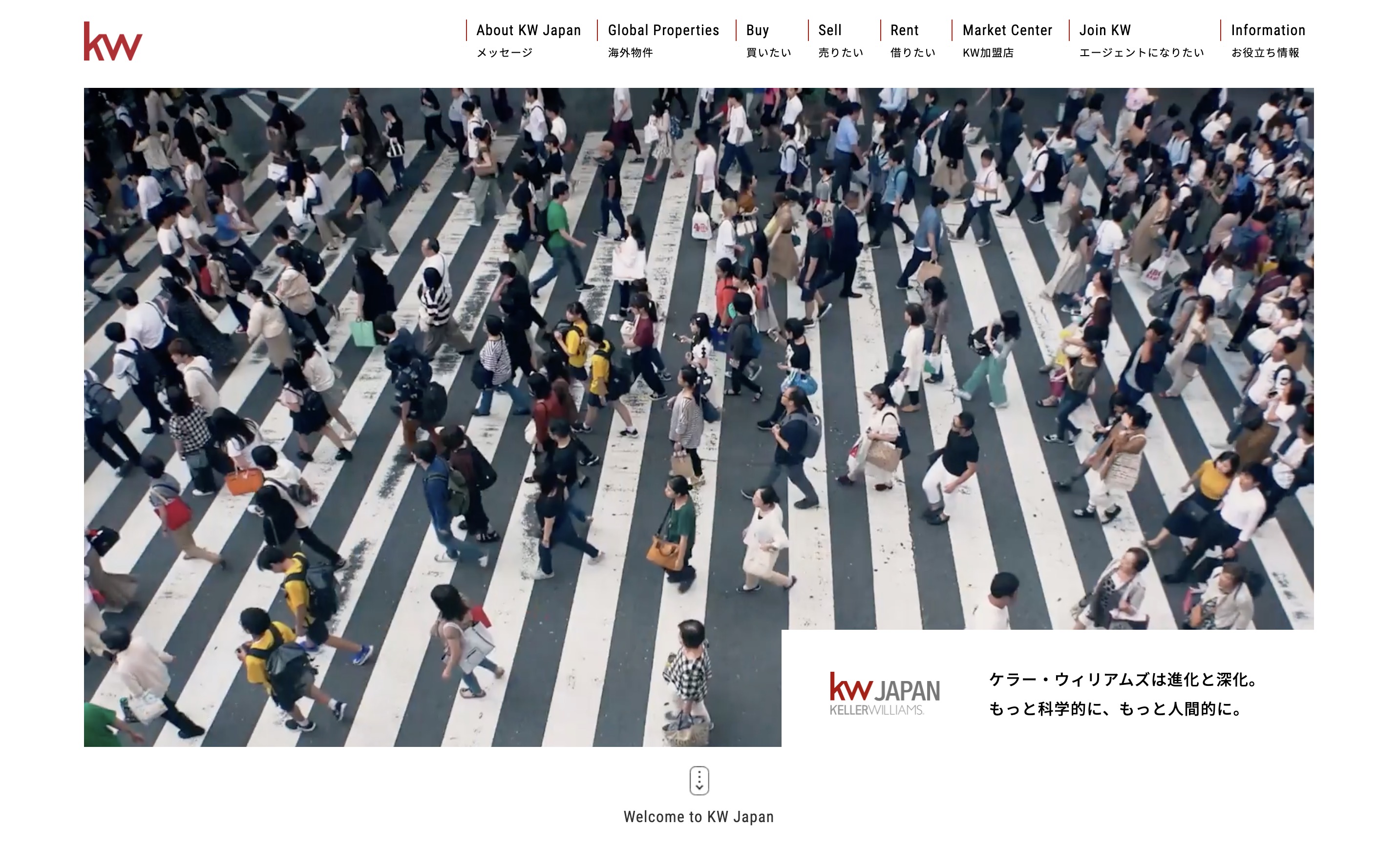
Task: Click the scroll-down mouse icon
Action: coord(699,780)
